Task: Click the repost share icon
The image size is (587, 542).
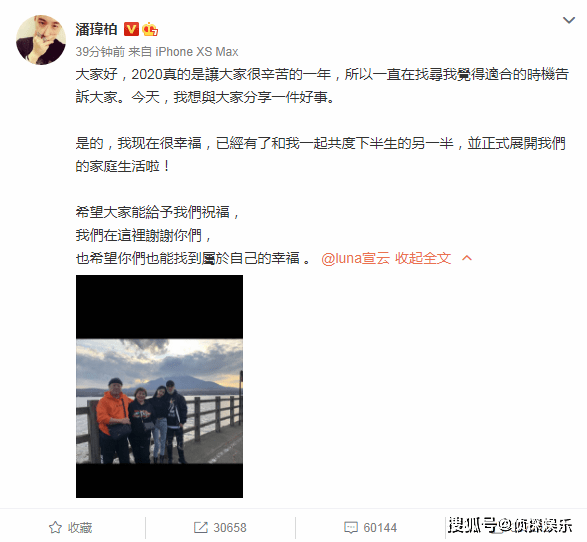Action: point(201,527)
